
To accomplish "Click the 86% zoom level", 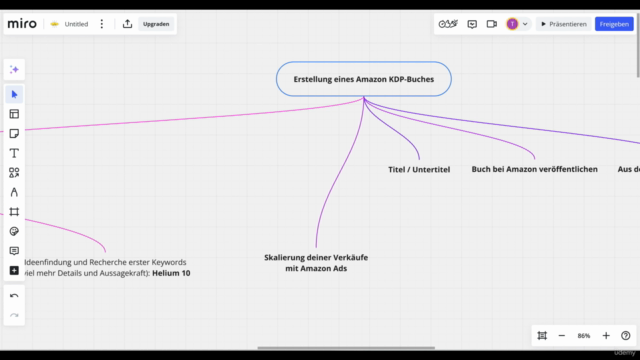I will [584, 336].
